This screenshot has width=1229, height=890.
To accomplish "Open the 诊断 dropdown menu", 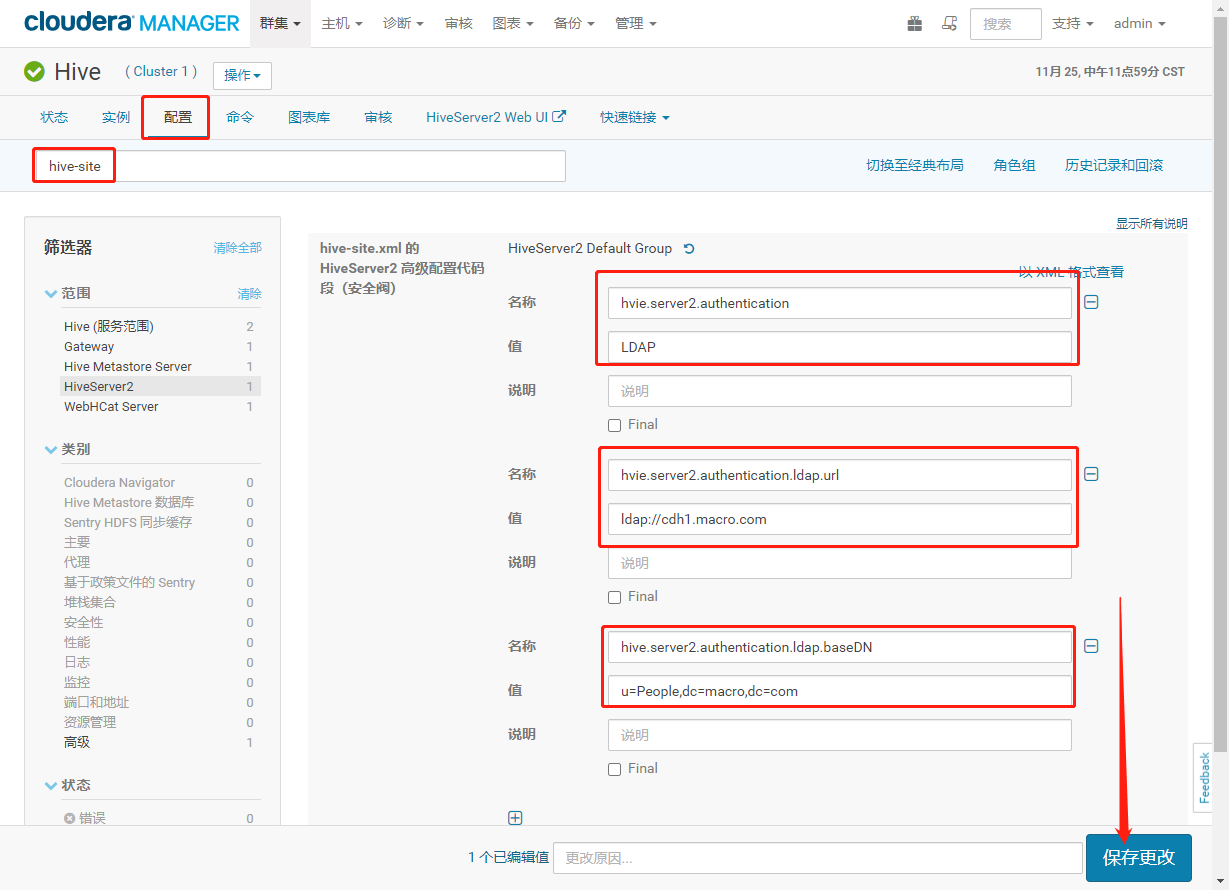I will [x=403, y=23].
